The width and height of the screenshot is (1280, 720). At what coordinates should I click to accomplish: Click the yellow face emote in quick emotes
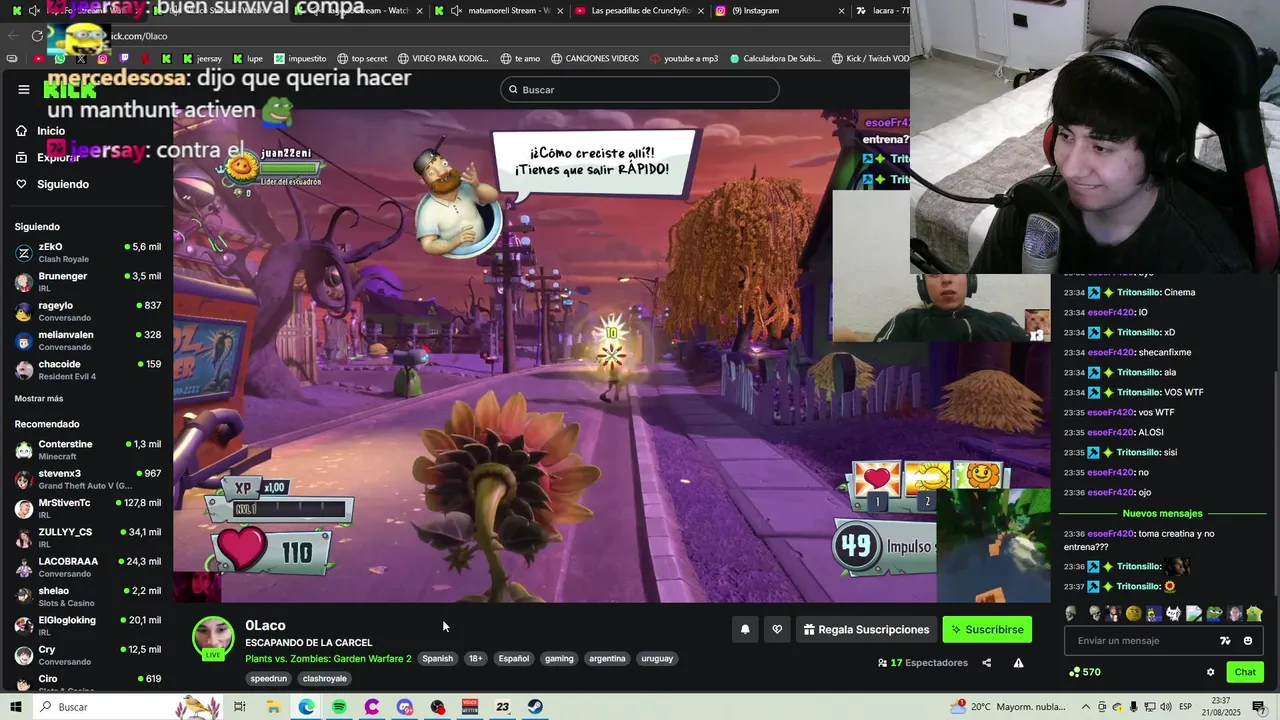(x=1133, y=614)
